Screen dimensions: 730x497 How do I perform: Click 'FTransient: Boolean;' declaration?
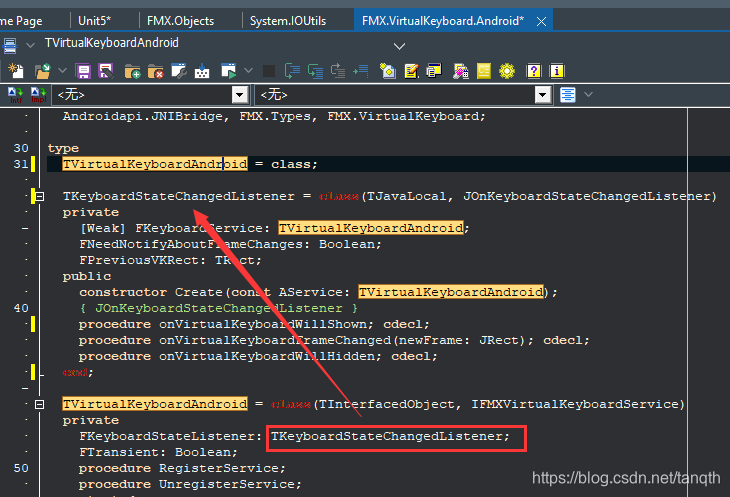coord(158,452)
